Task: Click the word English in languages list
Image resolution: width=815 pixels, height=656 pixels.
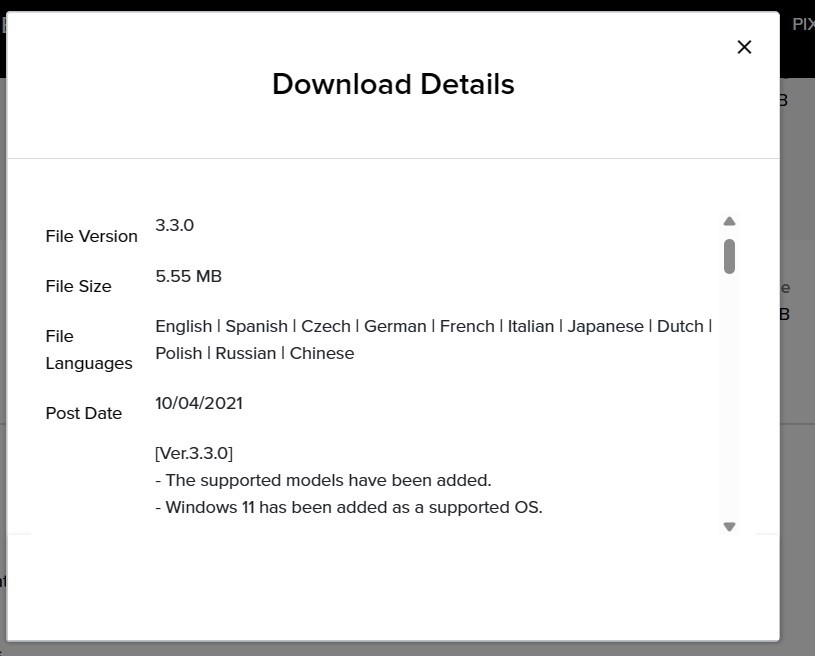Action: pos(183,326)
